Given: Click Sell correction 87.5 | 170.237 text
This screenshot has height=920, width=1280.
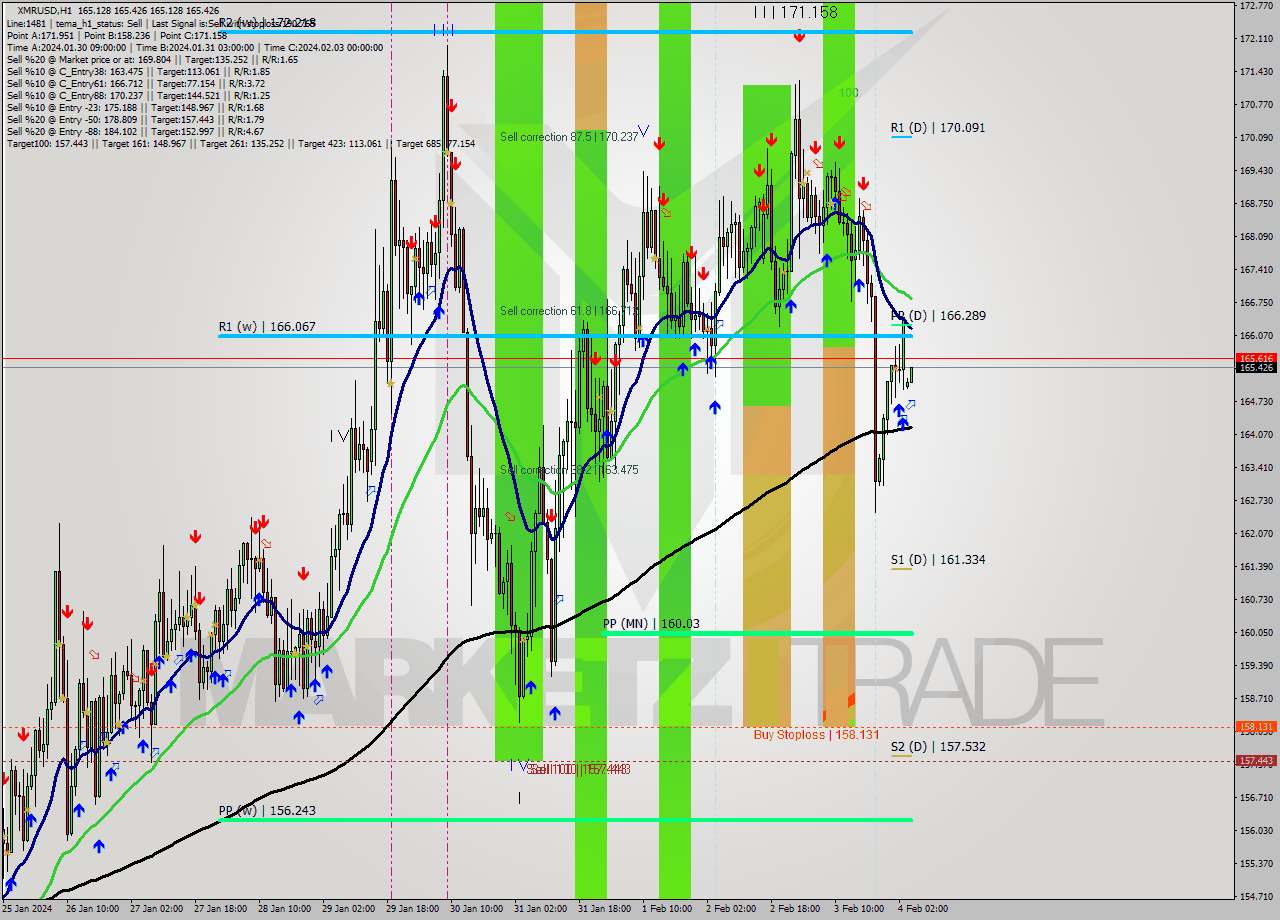Looking at the screenshot, I should 569,137.
